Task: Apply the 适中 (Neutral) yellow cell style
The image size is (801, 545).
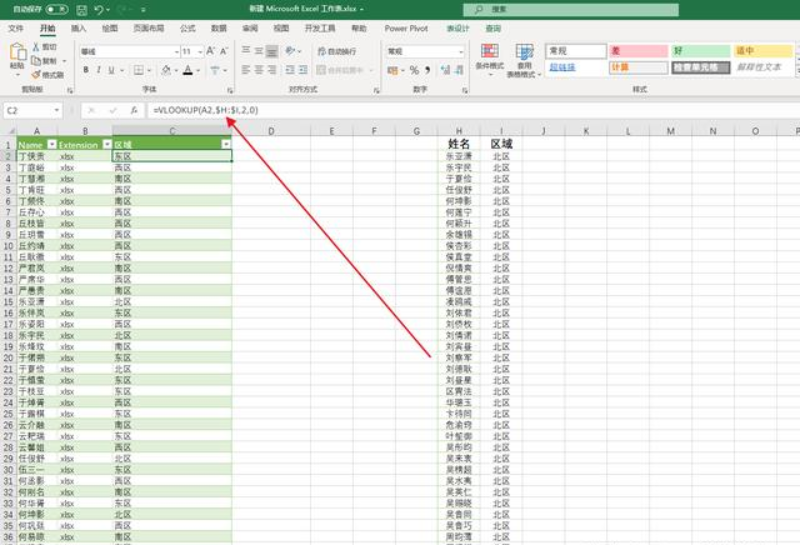Action: (763, 51)
